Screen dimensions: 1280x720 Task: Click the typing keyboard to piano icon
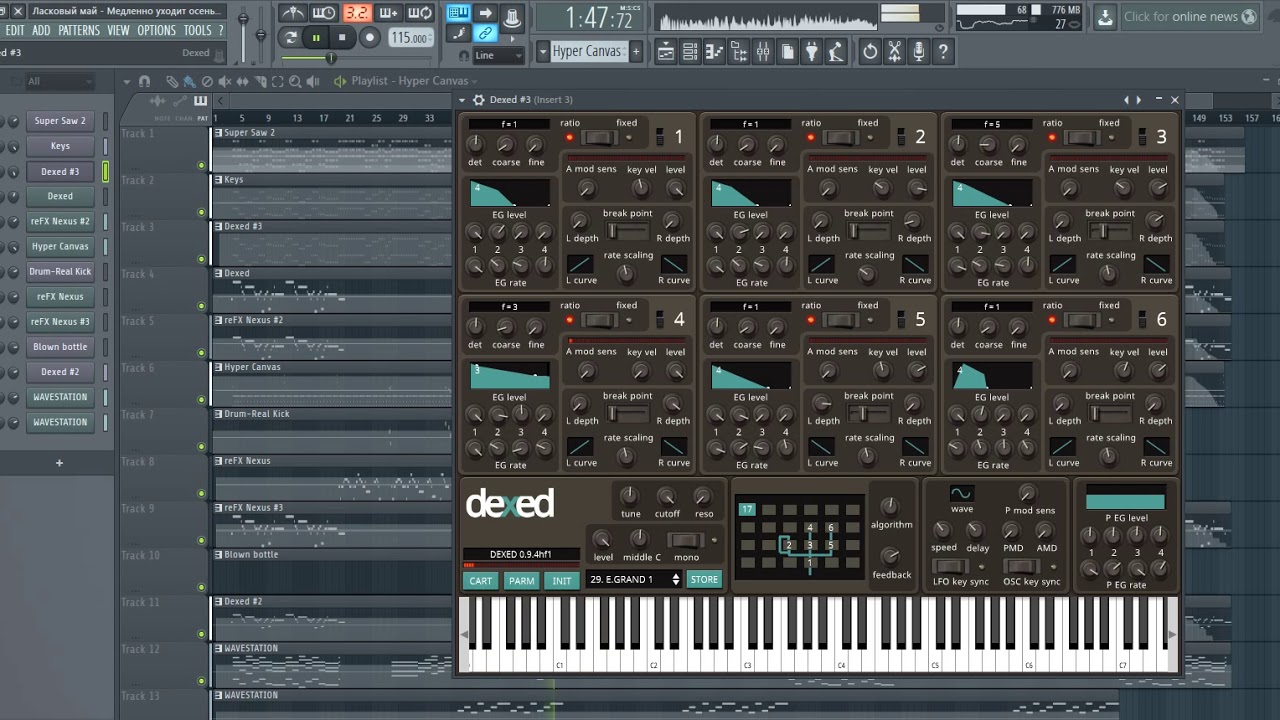(459, 13)
